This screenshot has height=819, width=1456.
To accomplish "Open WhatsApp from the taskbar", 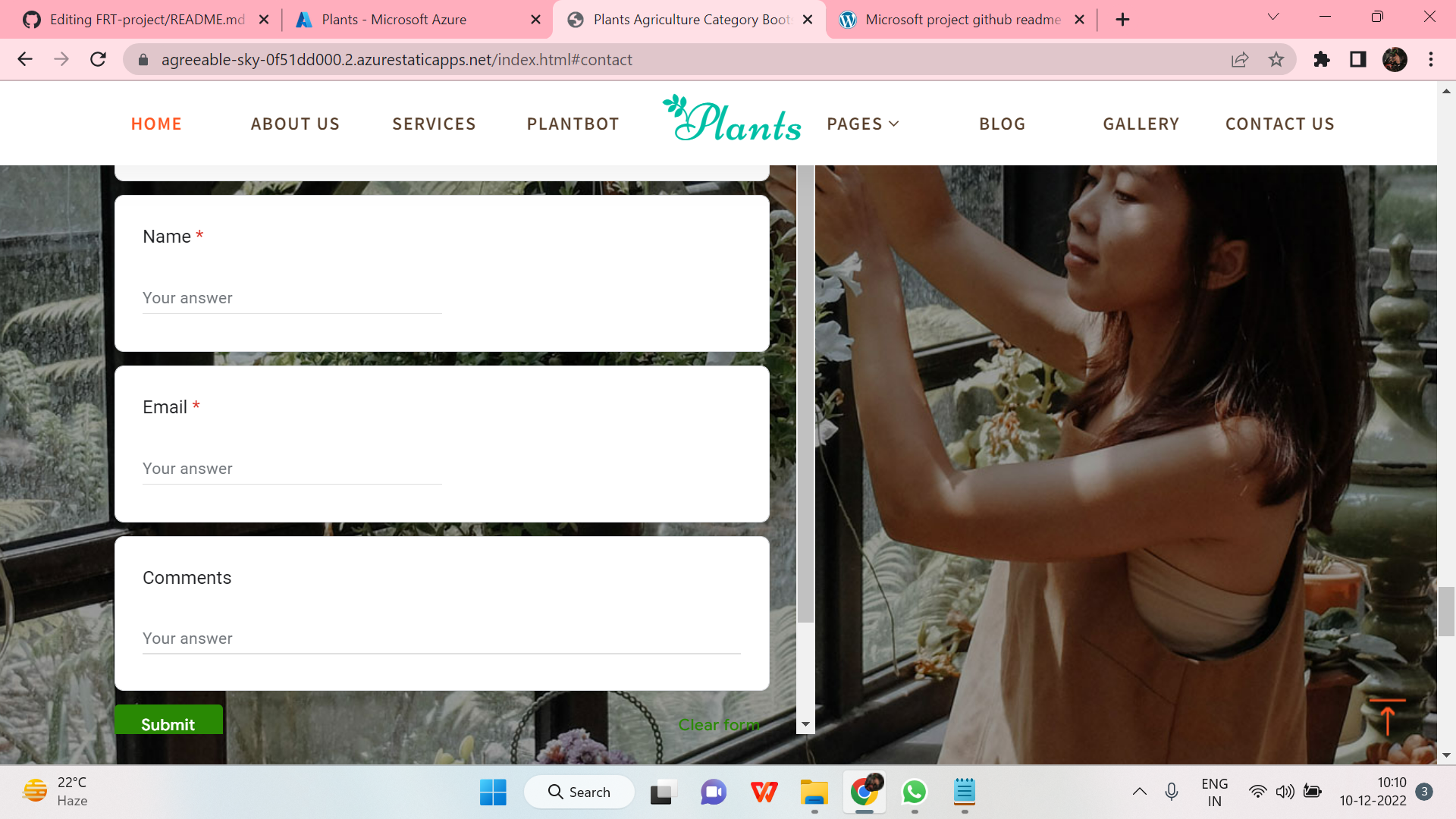I will (914, 792).
